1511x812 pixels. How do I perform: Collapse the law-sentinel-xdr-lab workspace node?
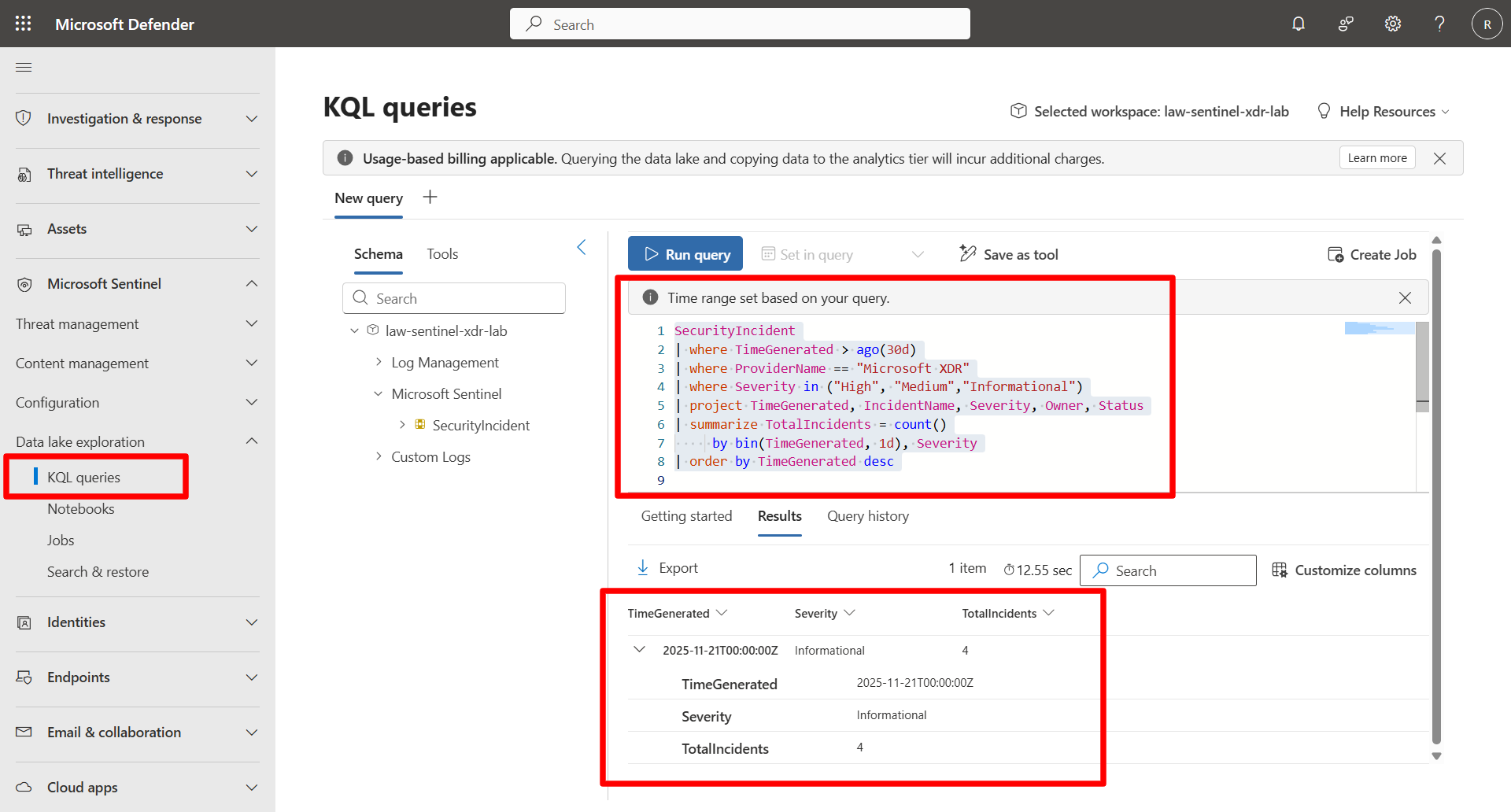click(x=355, y=330)
